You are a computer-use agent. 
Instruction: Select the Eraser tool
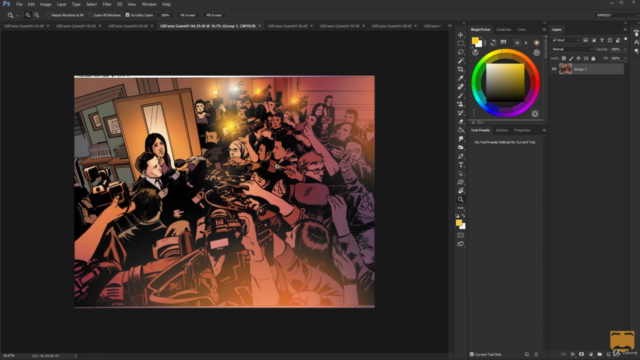[x=460, y=121]
